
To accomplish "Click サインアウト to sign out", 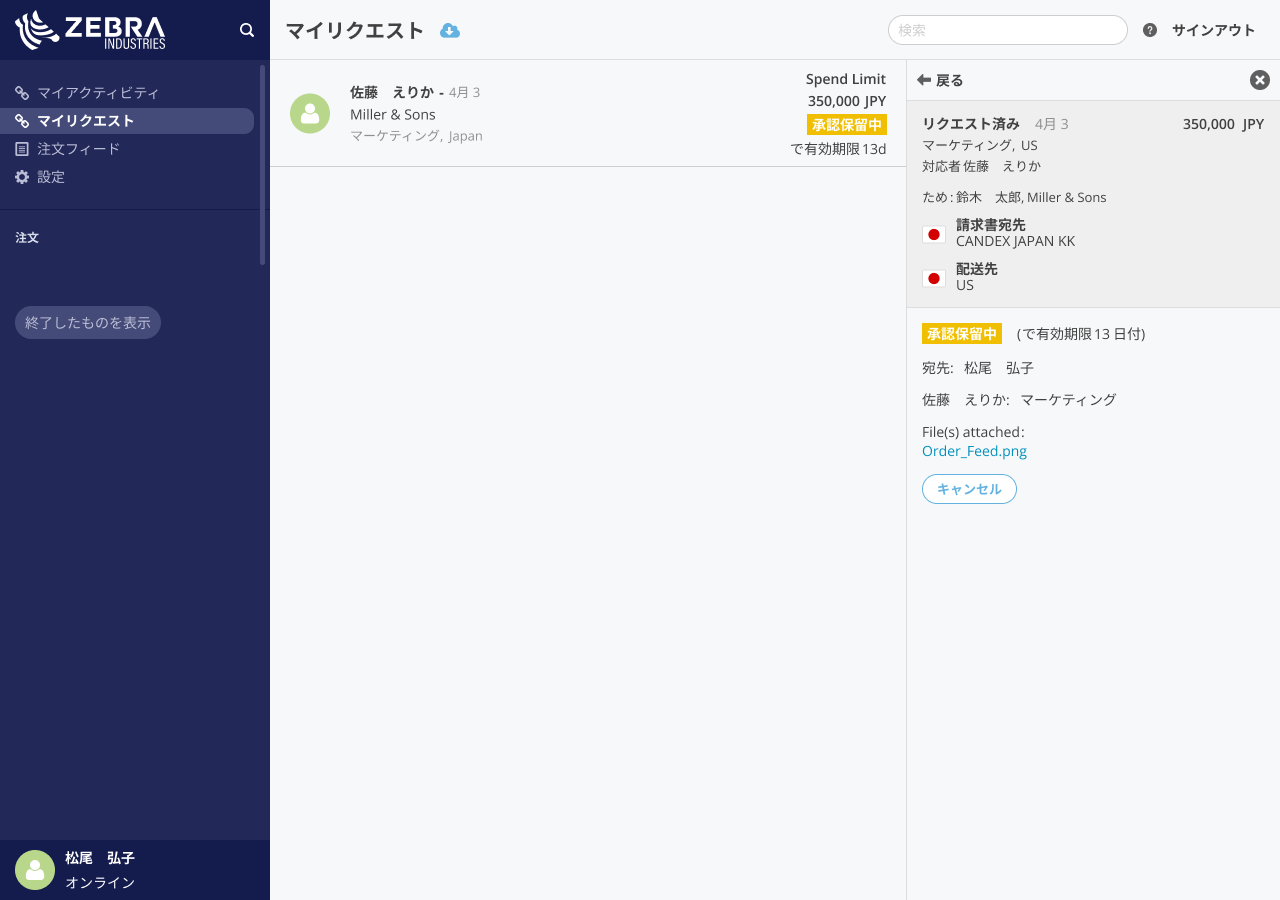I will click(x=1213, y=30).
